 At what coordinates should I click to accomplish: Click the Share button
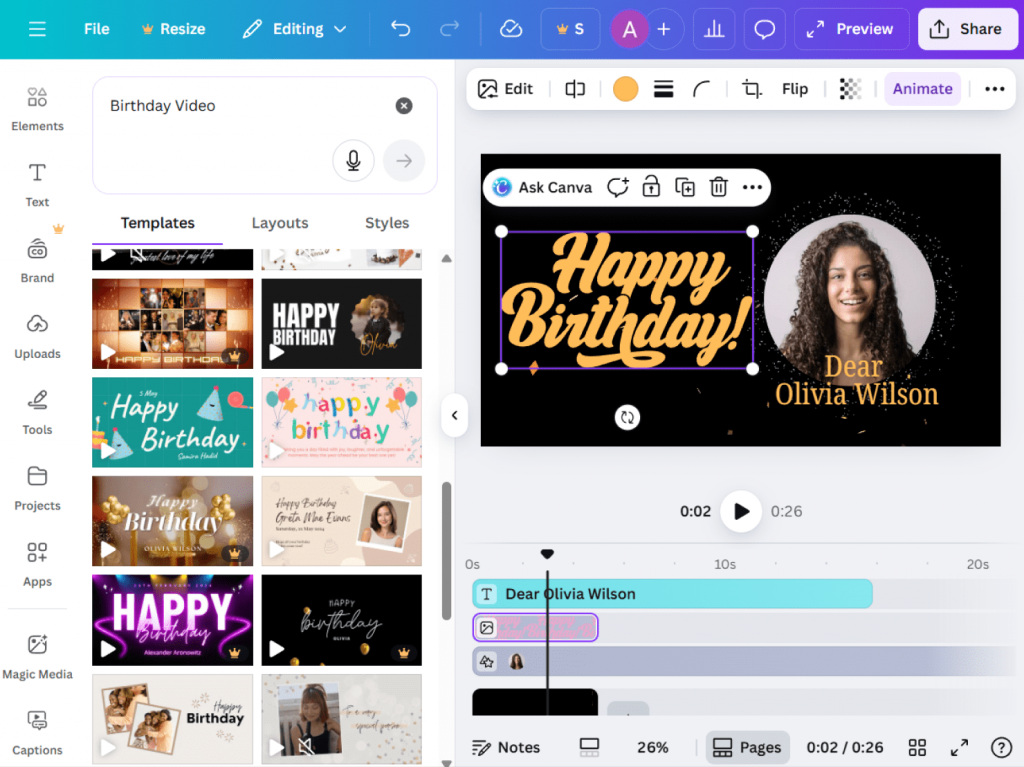[967, 29]
